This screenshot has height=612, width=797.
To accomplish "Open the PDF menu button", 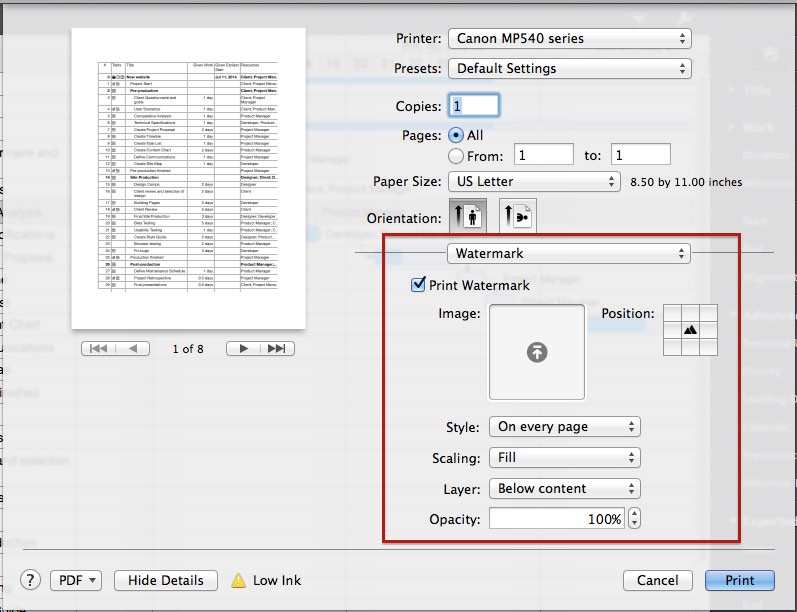I will [x=78, y=580].
